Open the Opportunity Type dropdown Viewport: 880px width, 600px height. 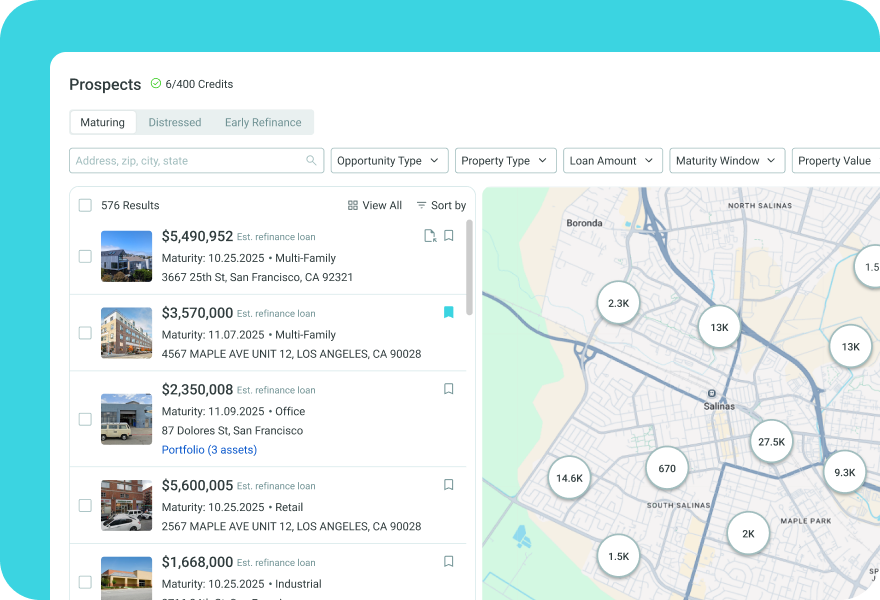click(x=389, y=161)
